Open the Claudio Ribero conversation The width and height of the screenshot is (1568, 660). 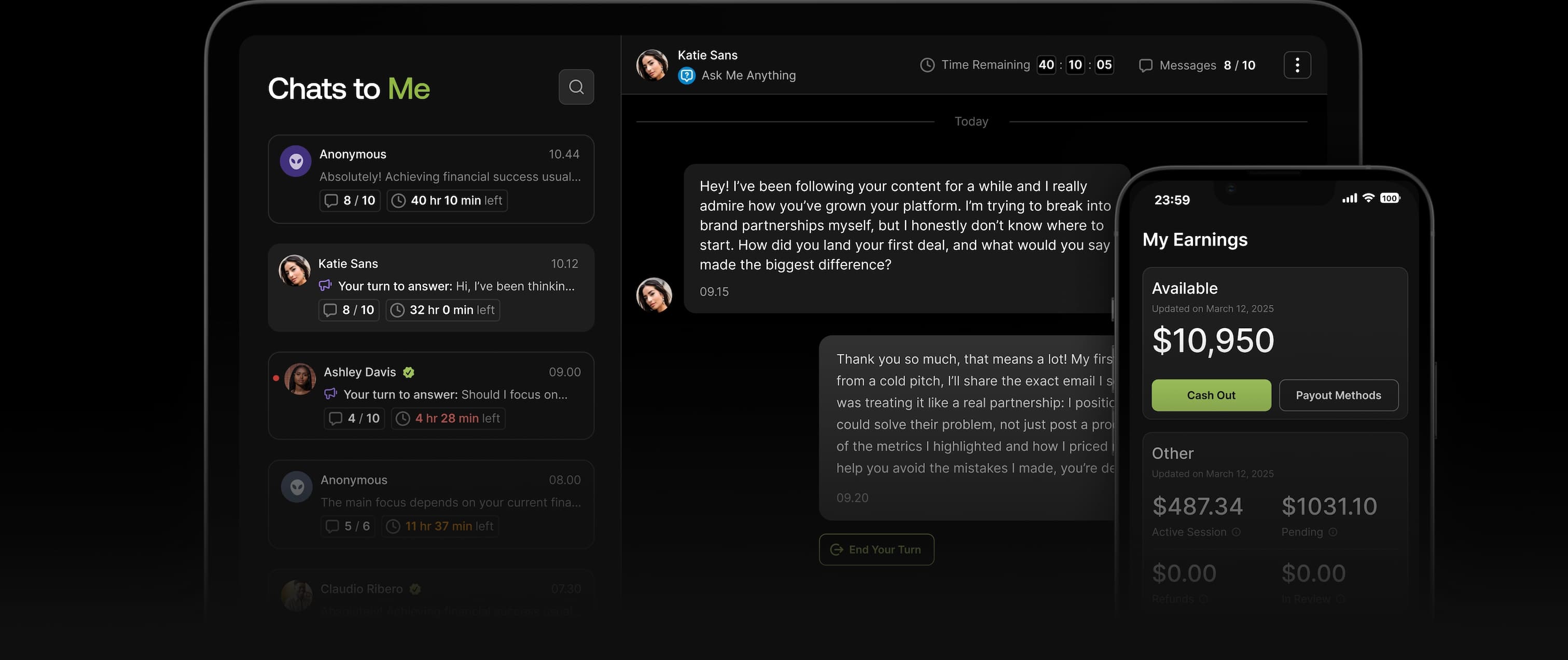click(431, 596)
